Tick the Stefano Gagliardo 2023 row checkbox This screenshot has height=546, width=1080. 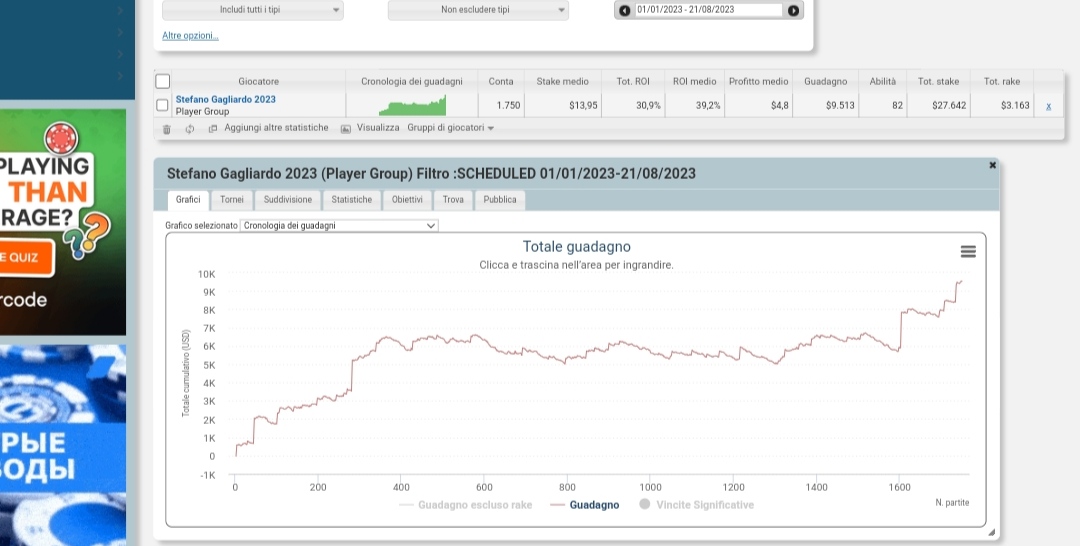pos(162,105)
